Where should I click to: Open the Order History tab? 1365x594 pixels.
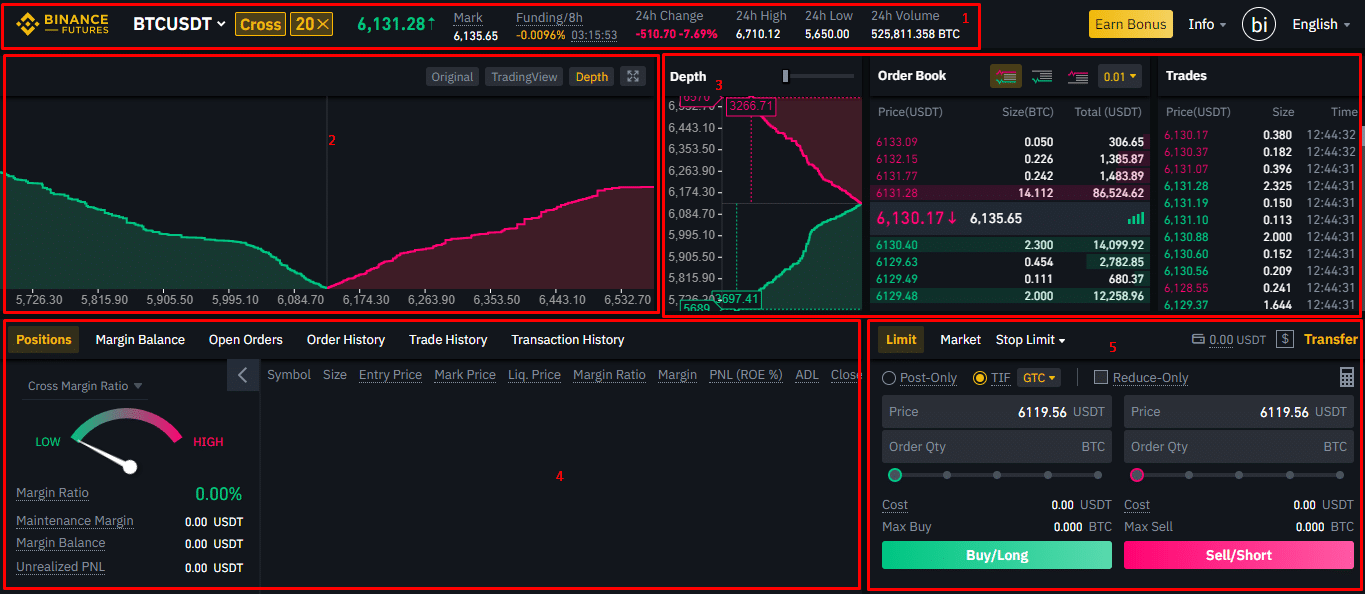pyautogui.click(x=346, y=340)
